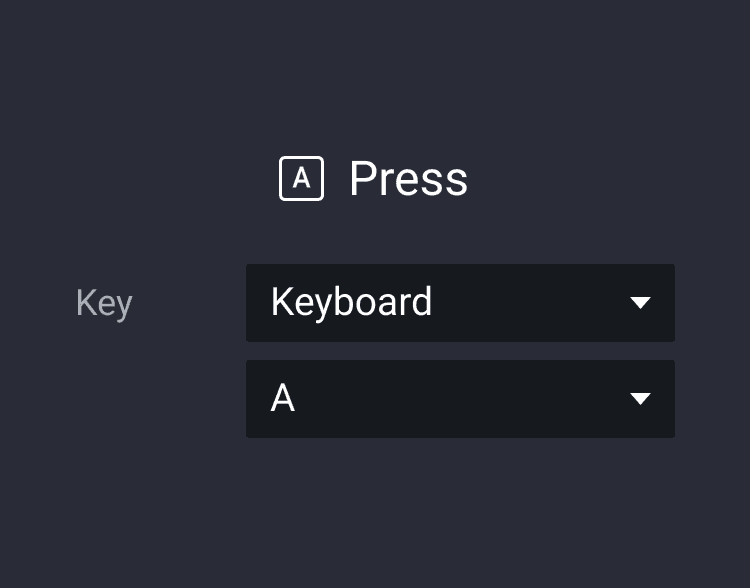Open the Keyboard device dropdown
The height and width of the screenshot is (588, 750).
pos(460,303)
